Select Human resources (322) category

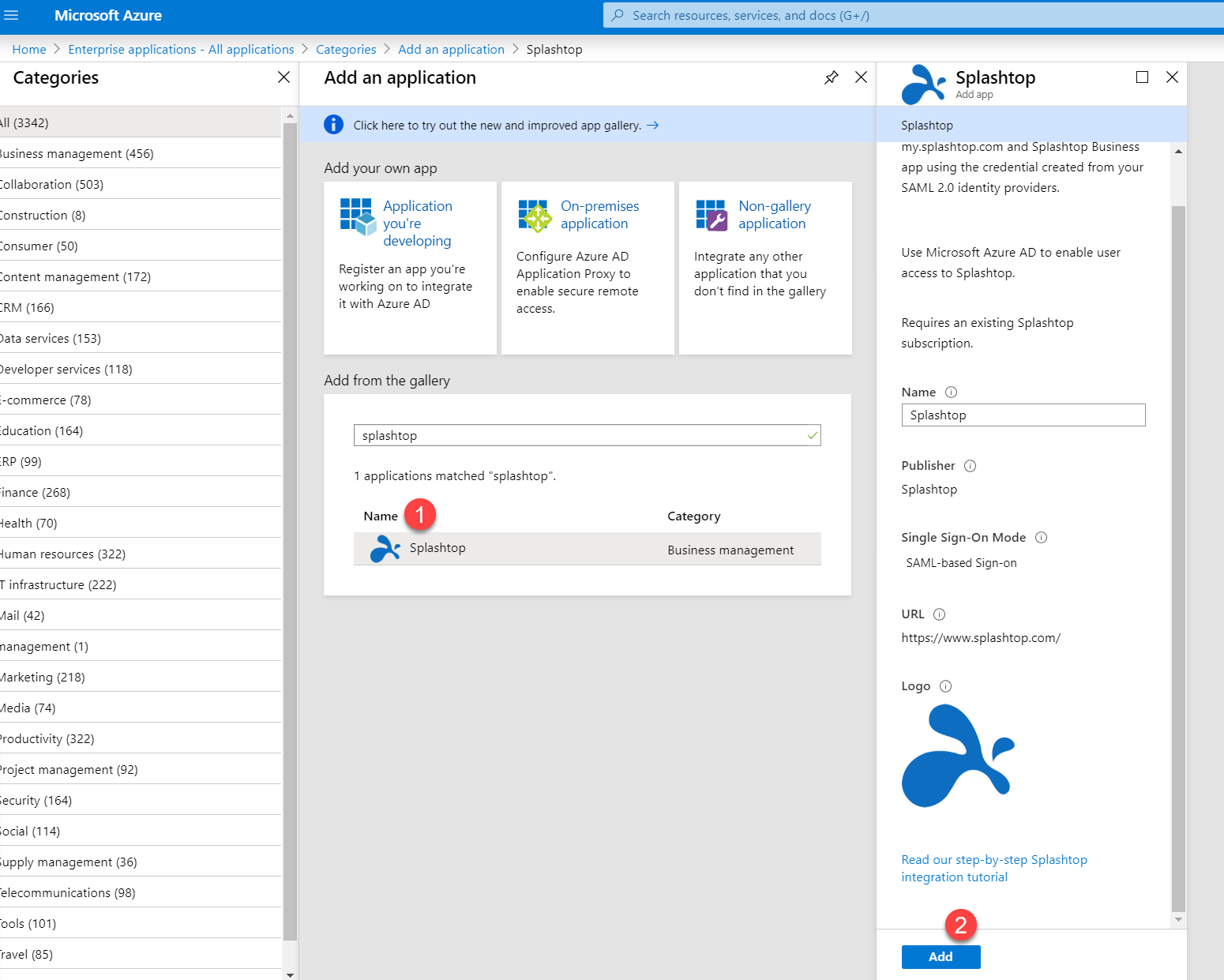[x=141, y=554]
